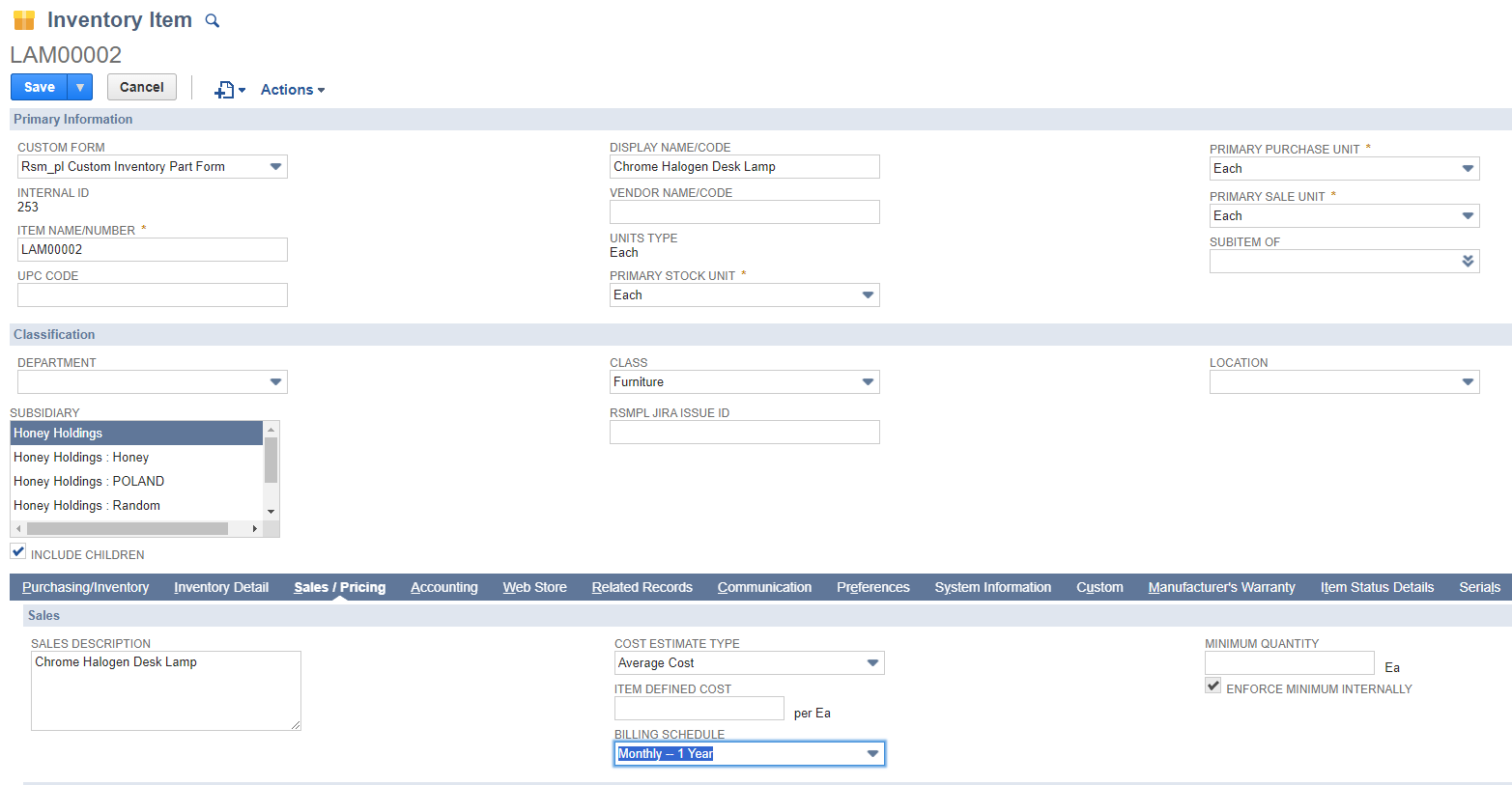Click the search magnifier icon beside Inventory Item
This screenshot has height=785, width=1512.
[x=213, y=20]
